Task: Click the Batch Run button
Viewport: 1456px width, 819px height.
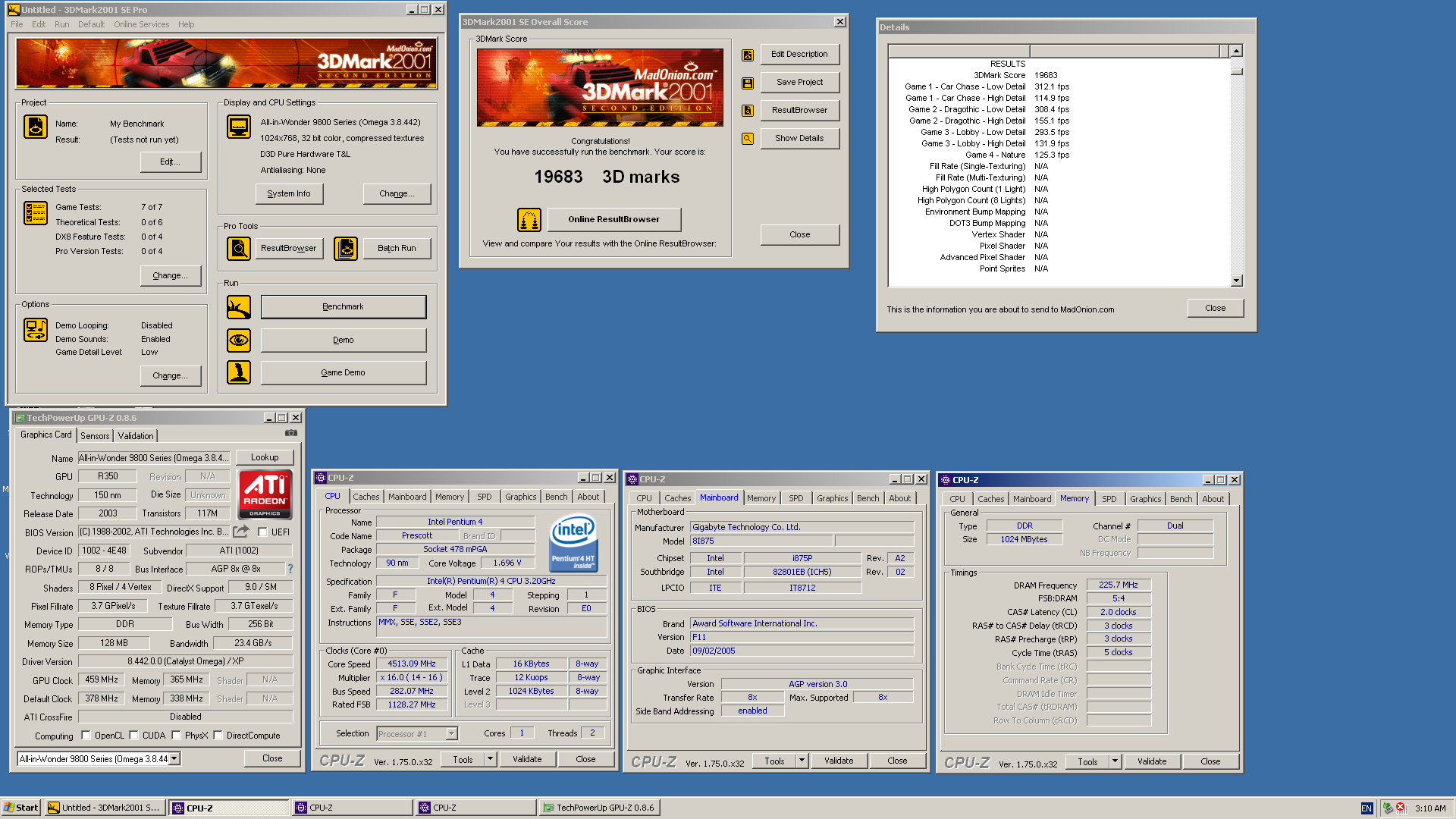Action: pyautogui.click(x=397, y=248)
